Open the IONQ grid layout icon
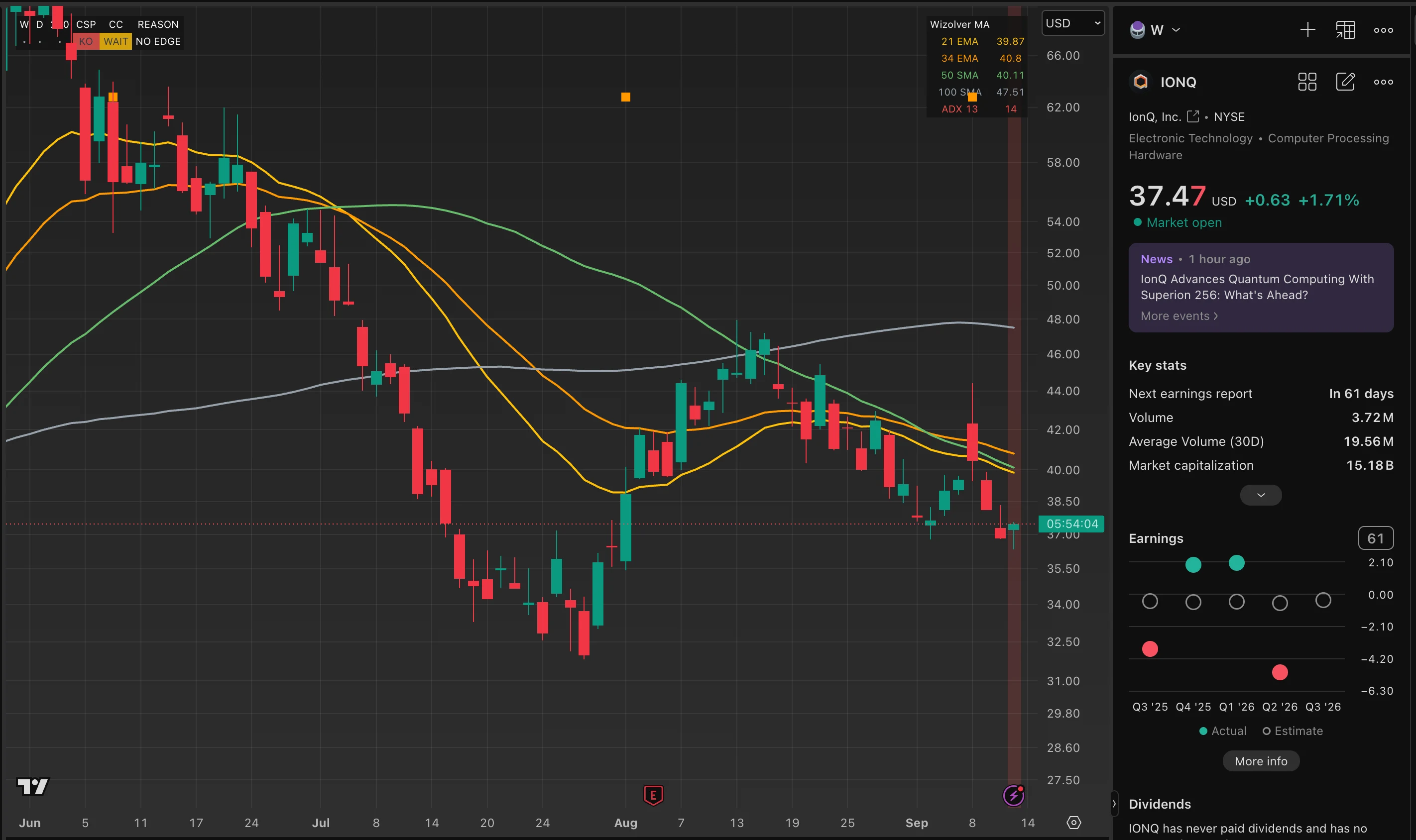Viewport: 1416px width, 840px height. click(1307, 82)
